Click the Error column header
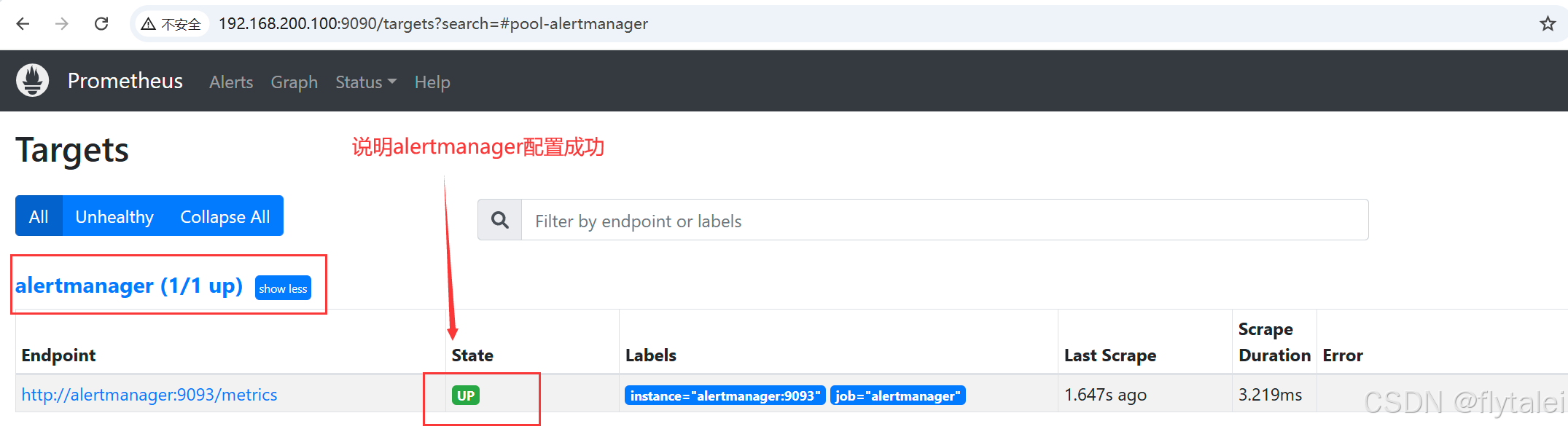This screenshot has width=1568, height=429. coord(1343,355)
